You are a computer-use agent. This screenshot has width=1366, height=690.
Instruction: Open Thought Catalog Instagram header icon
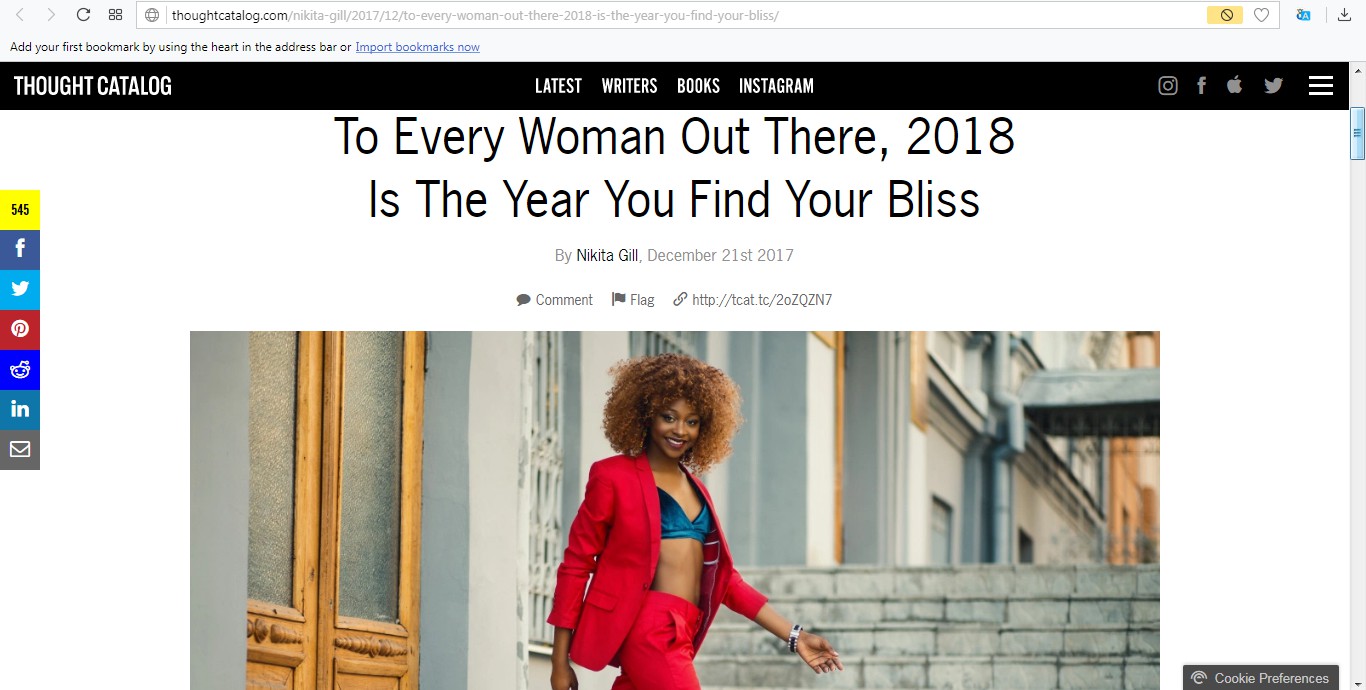pyautogui.click(x=1167, y=86)
